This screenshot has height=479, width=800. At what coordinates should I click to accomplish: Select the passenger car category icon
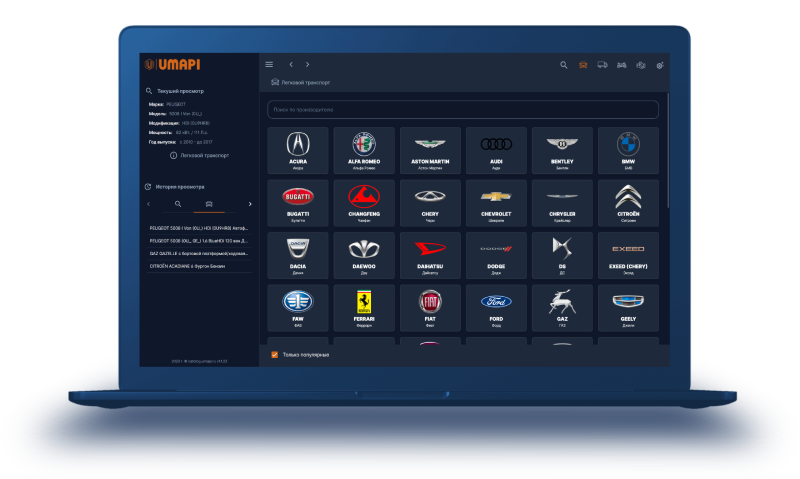583,65
